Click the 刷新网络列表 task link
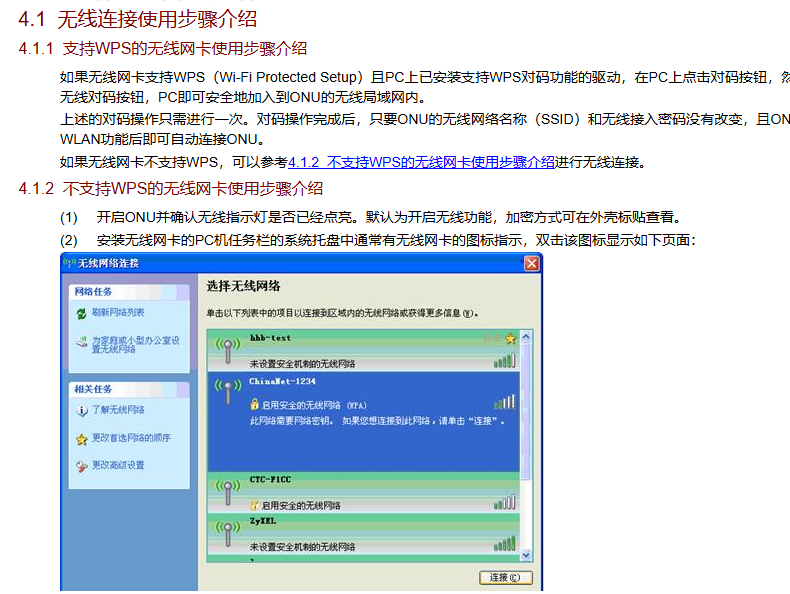Image resolution: width=790 pixels, height=594 pixels. click(x=118, y=313)
